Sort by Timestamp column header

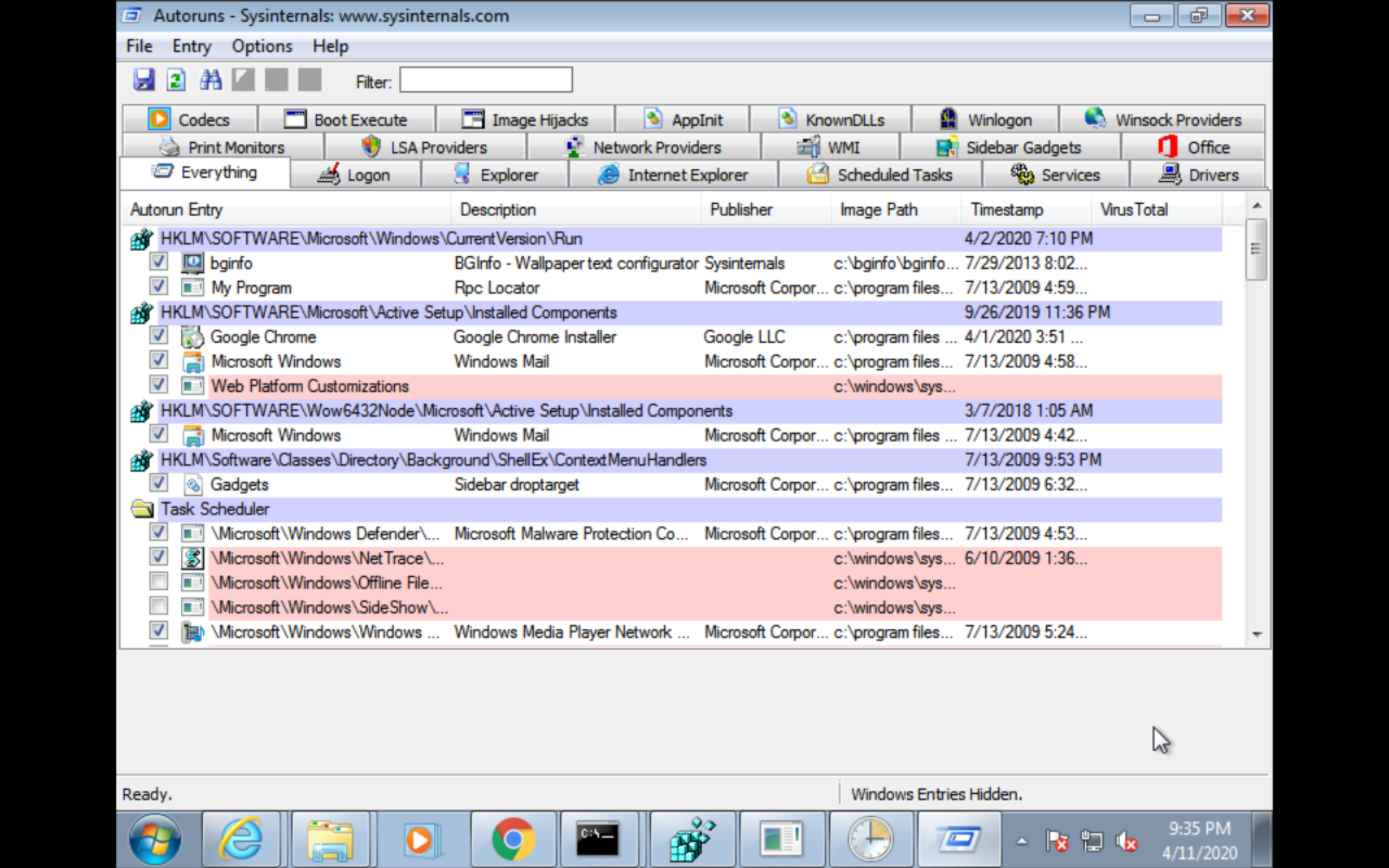point(1025,209)
